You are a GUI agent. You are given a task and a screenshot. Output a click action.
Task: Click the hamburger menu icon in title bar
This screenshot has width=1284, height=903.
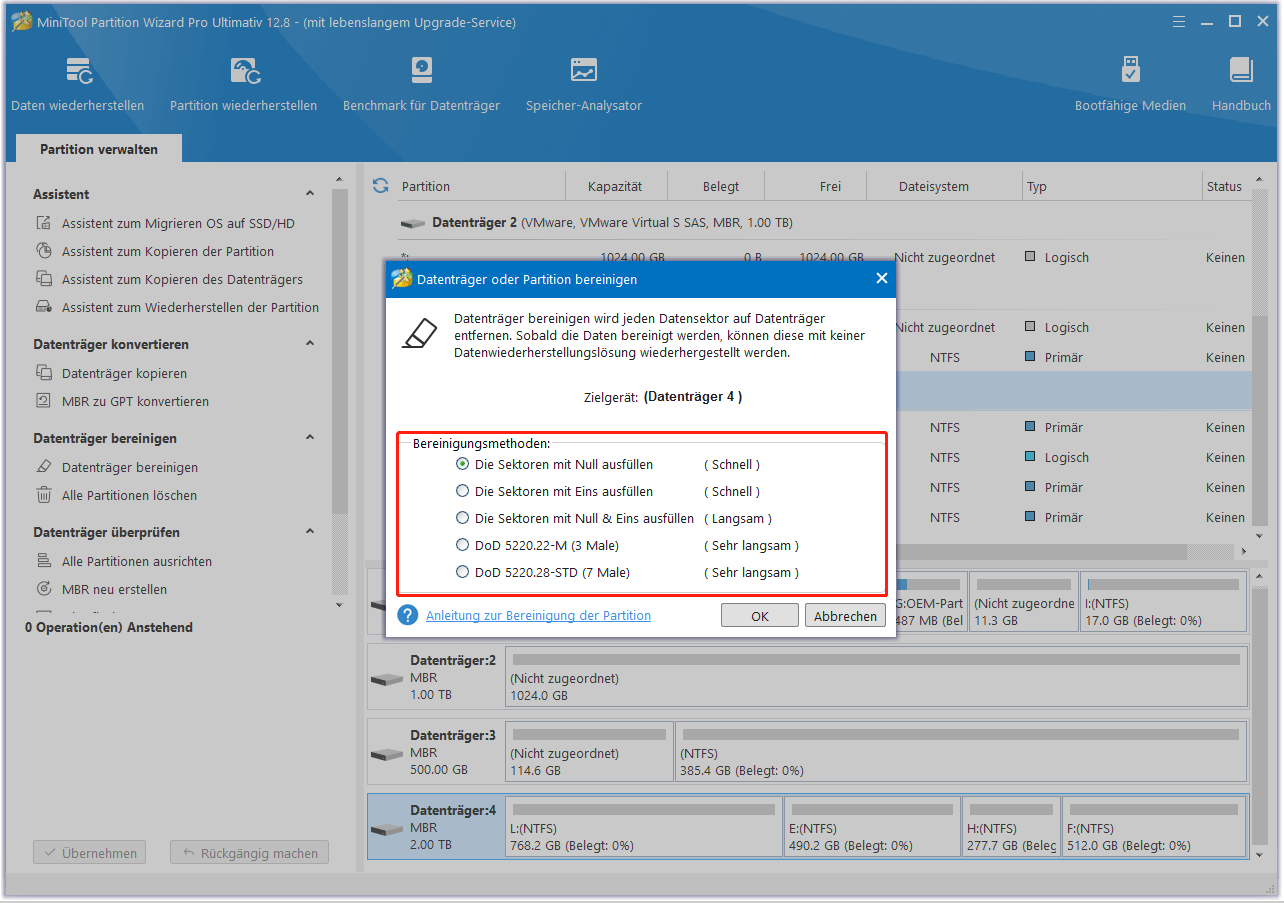1178,21
